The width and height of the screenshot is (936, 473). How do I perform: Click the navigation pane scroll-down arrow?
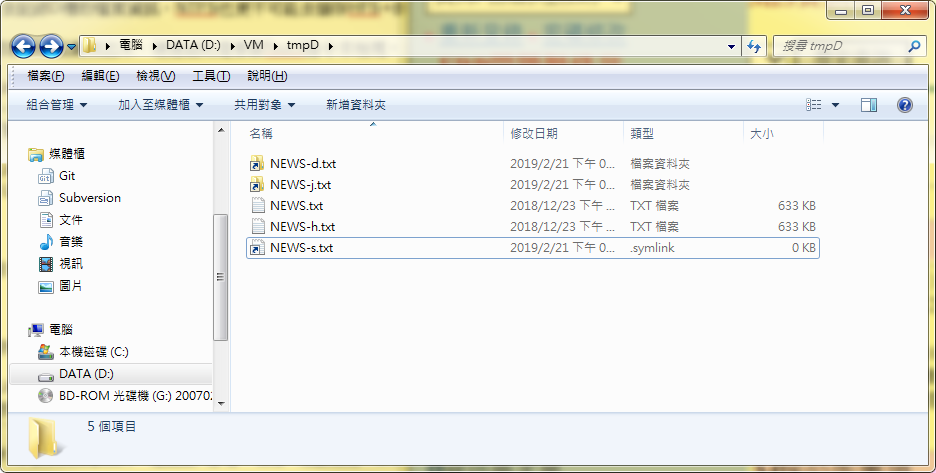click(x=221, y=404)
